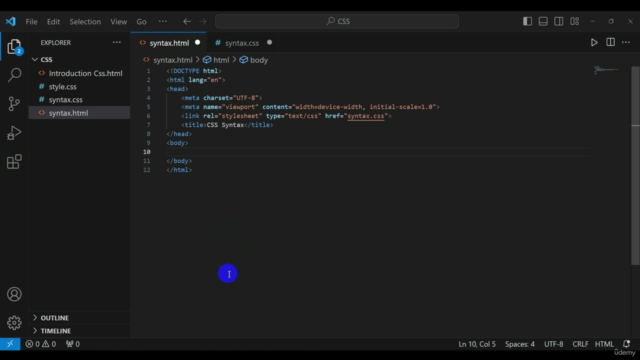Click the EXPLORER panel title
Viewport: 640px width, 360px height.
(x=56, y=42)
